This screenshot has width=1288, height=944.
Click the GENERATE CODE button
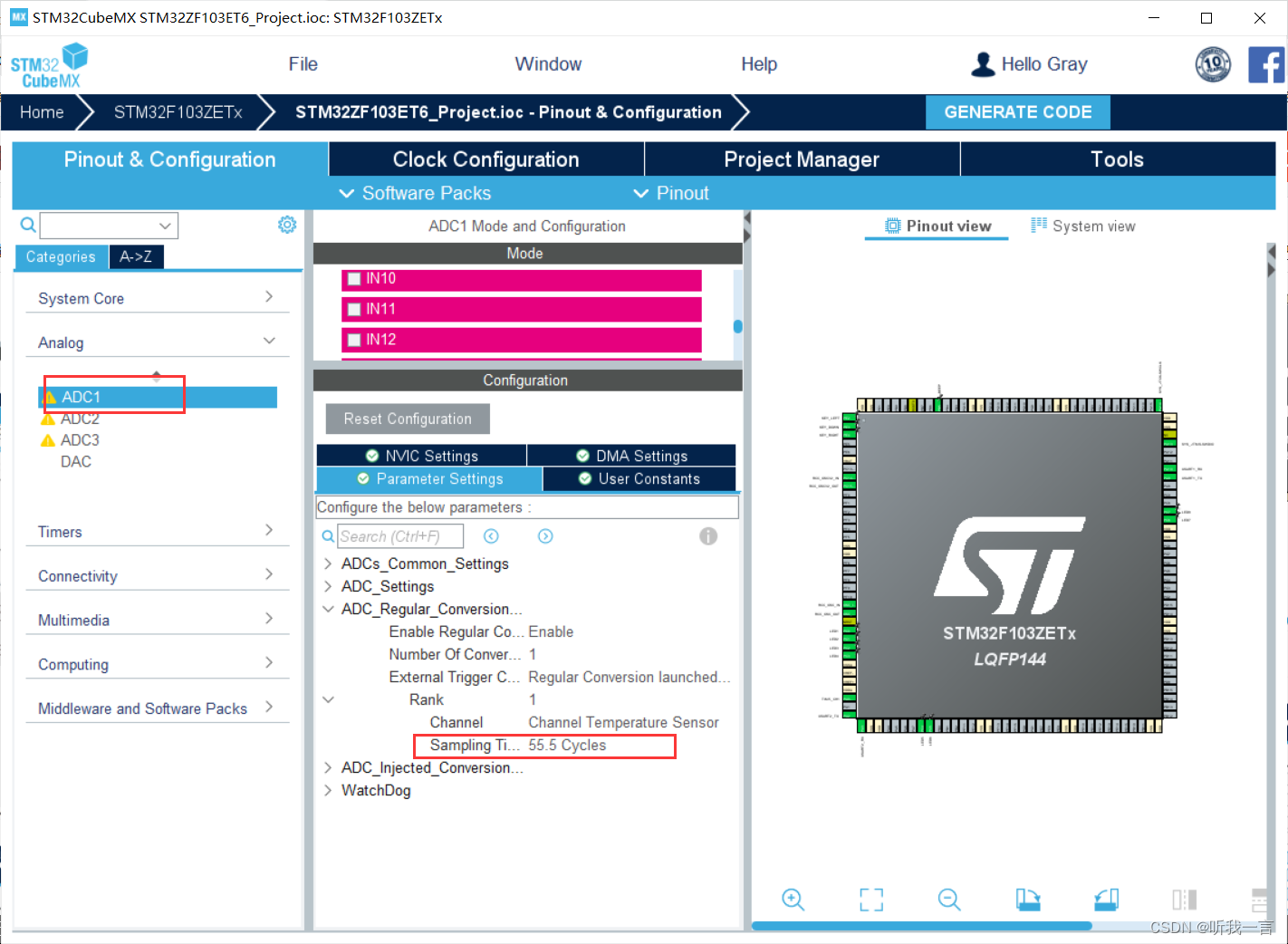point(1018,112)
